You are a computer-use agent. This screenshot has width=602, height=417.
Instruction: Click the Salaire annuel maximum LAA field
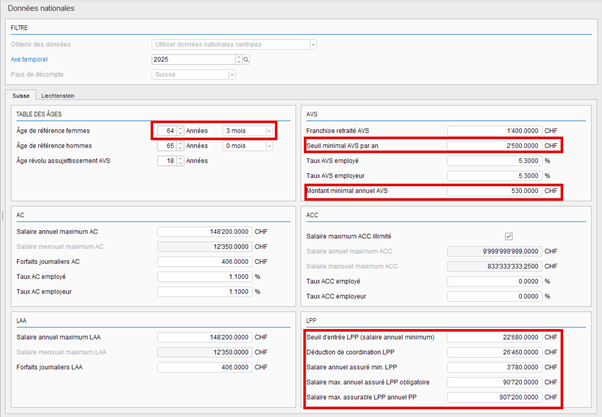click(x=205, y=338)
